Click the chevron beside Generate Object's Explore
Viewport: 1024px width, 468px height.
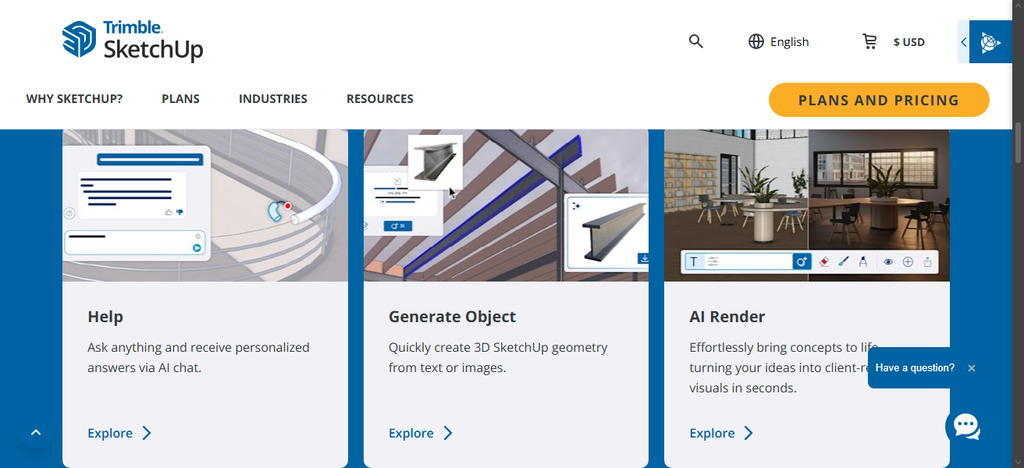click(x=448, y=433)
